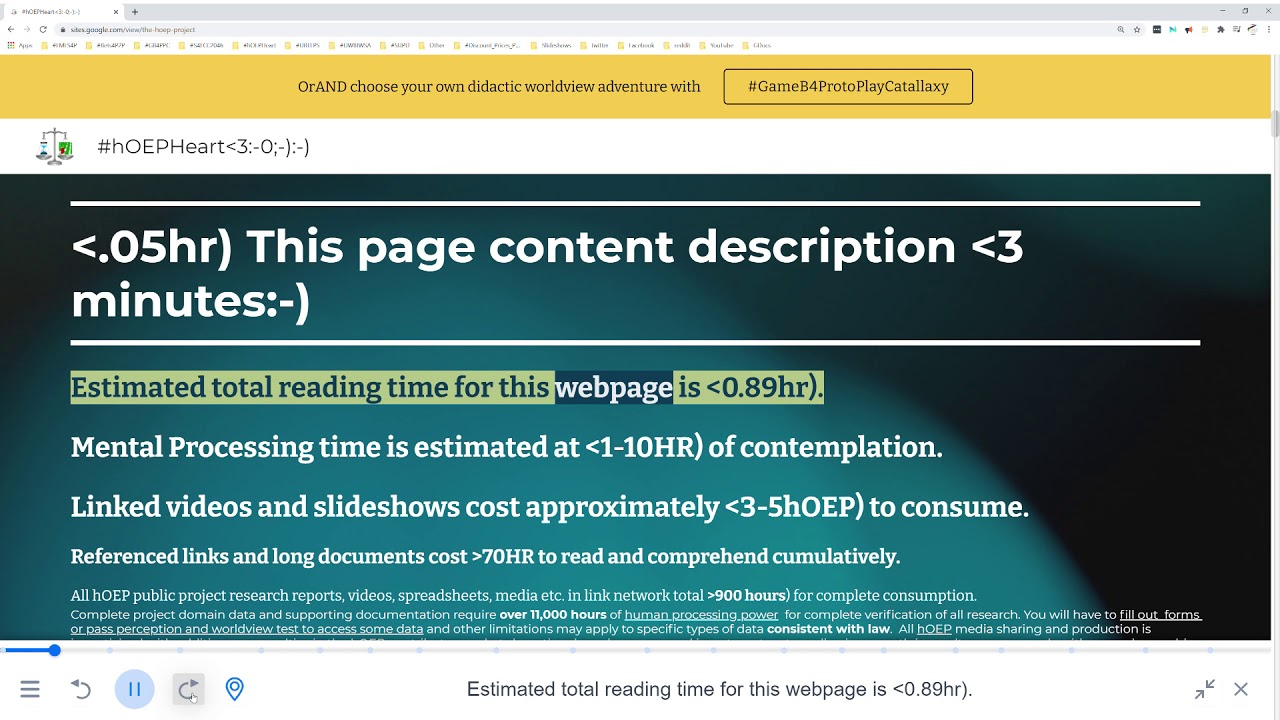
Task: Click the reader caption sentence text
Action: [x=719, y=689]
